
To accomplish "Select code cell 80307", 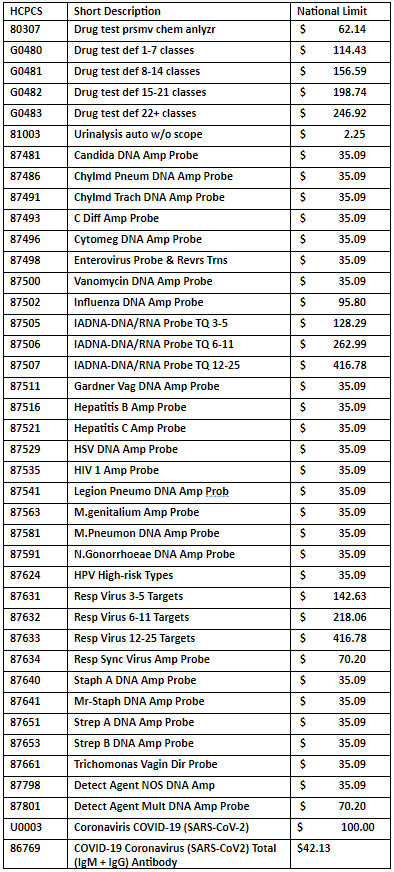I will [x=37, y=29].
